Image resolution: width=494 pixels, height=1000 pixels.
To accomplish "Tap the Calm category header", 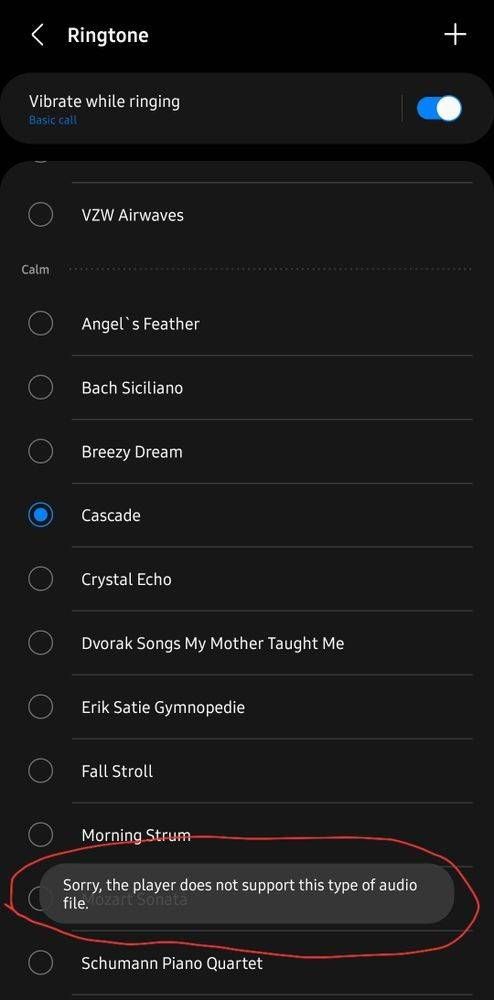I will tap(35, 269).
